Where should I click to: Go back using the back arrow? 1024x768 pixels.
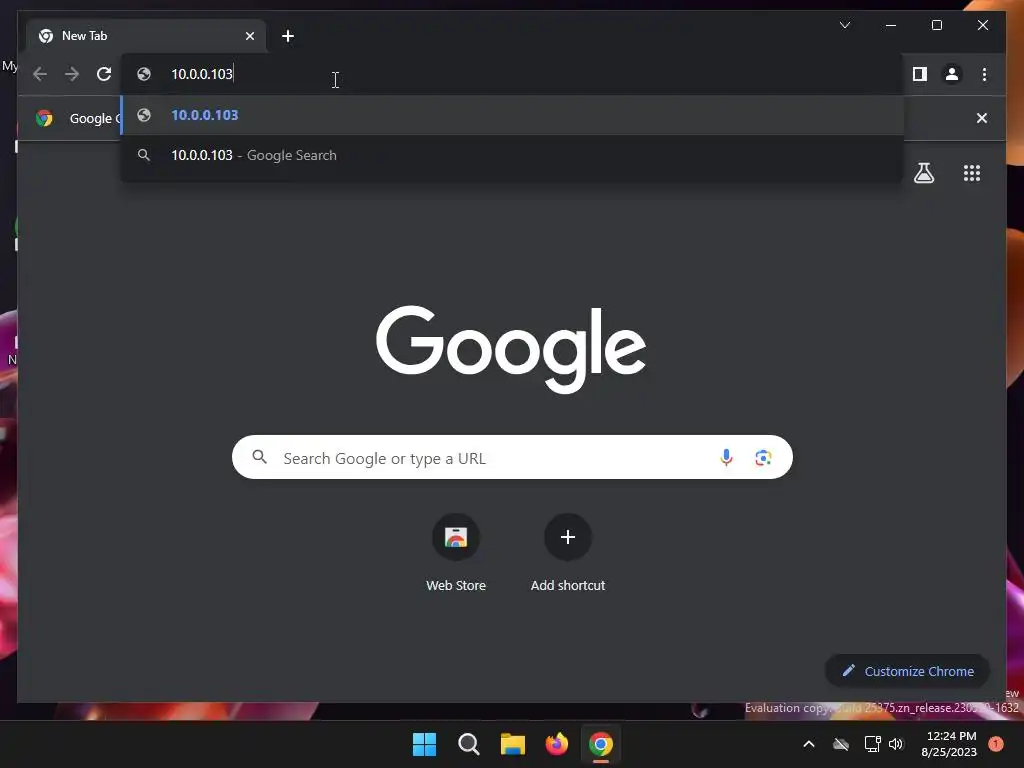pos(40,74)
